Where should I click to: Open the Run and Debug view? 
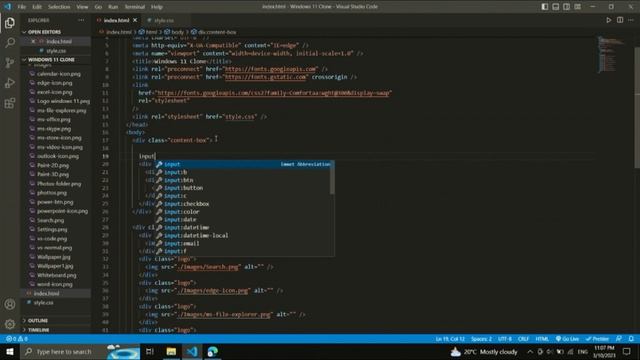tap(10, 83)
